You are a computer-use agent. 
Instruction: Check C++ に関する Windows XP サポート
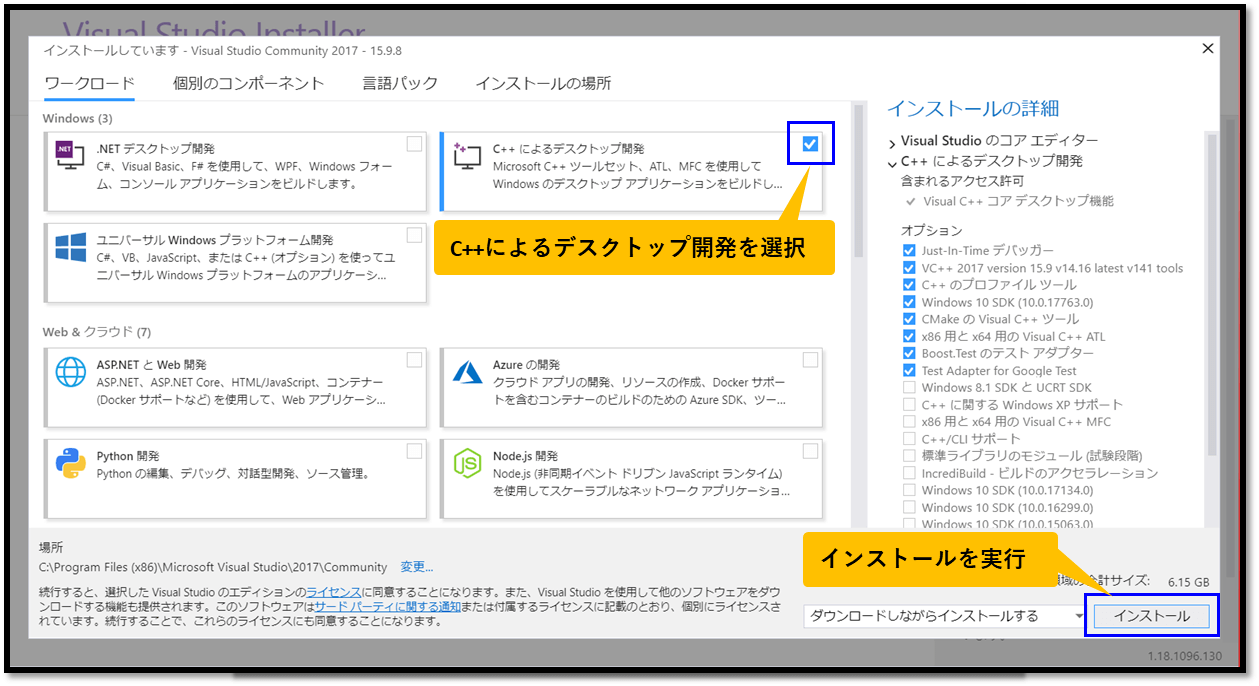click(909, 405)
